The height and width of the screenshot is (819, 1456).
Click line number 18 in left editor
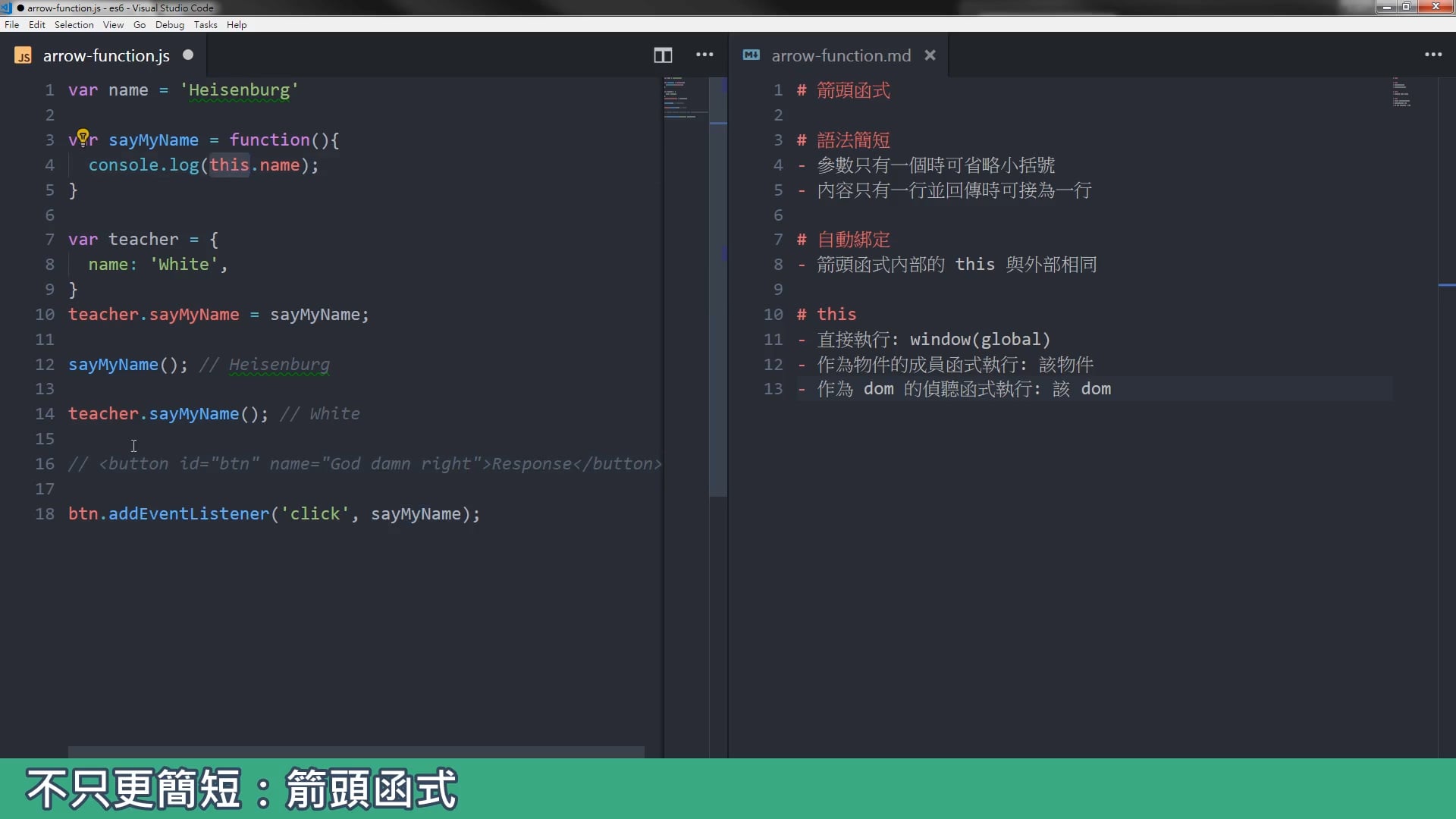pos(45,514)
